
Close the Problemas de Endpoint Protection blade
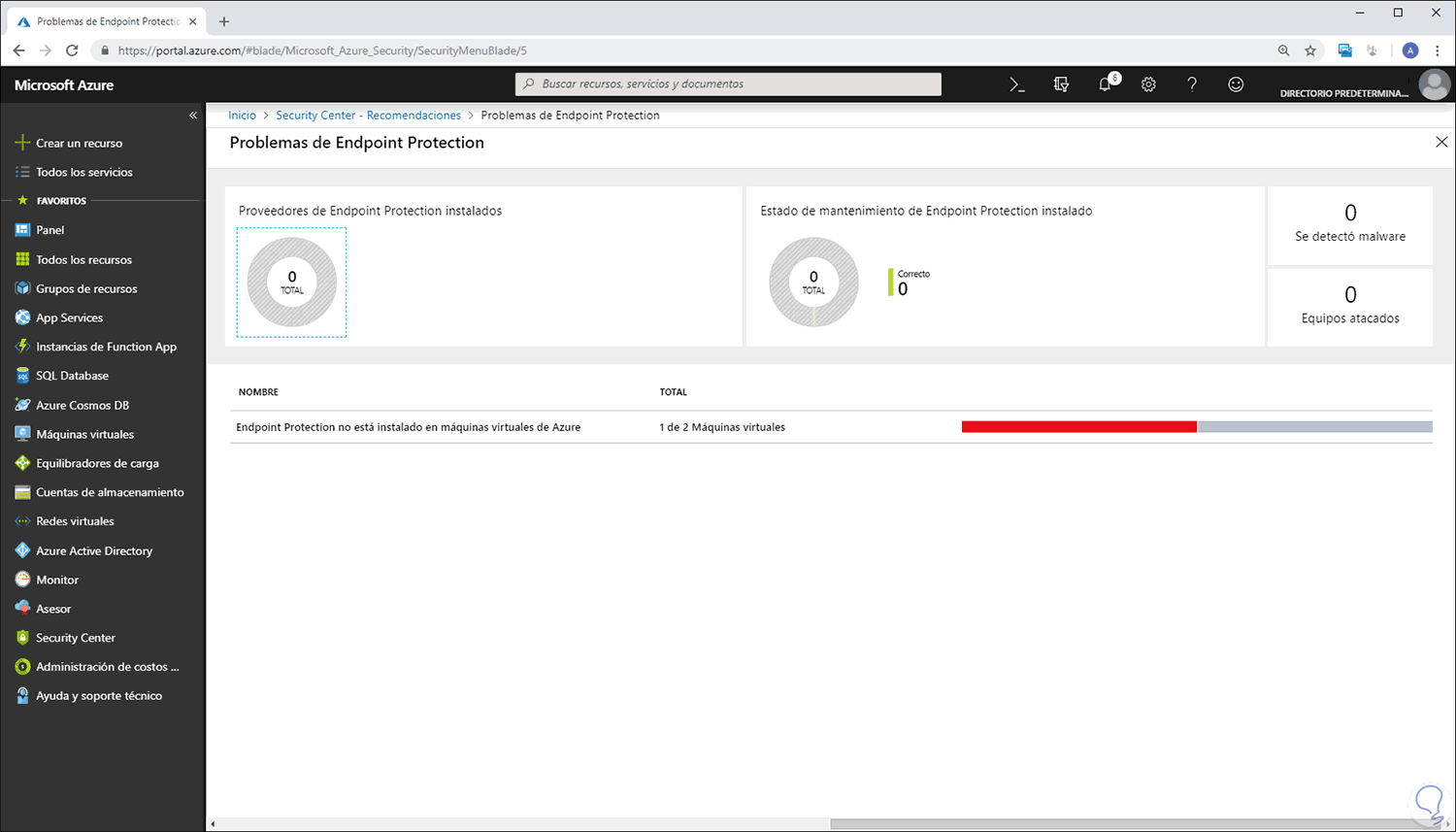tap(1441, 142)
